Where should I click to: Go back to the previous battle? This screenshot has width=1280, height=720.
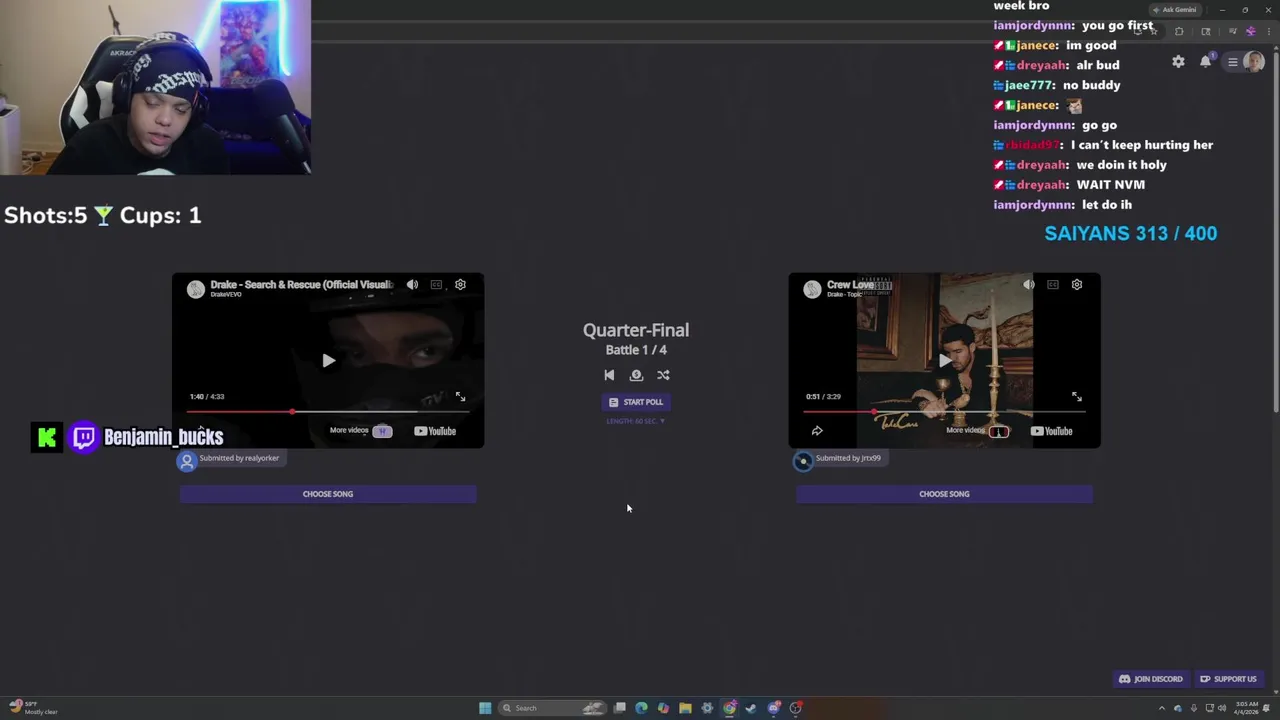click(x=609, y=375)
